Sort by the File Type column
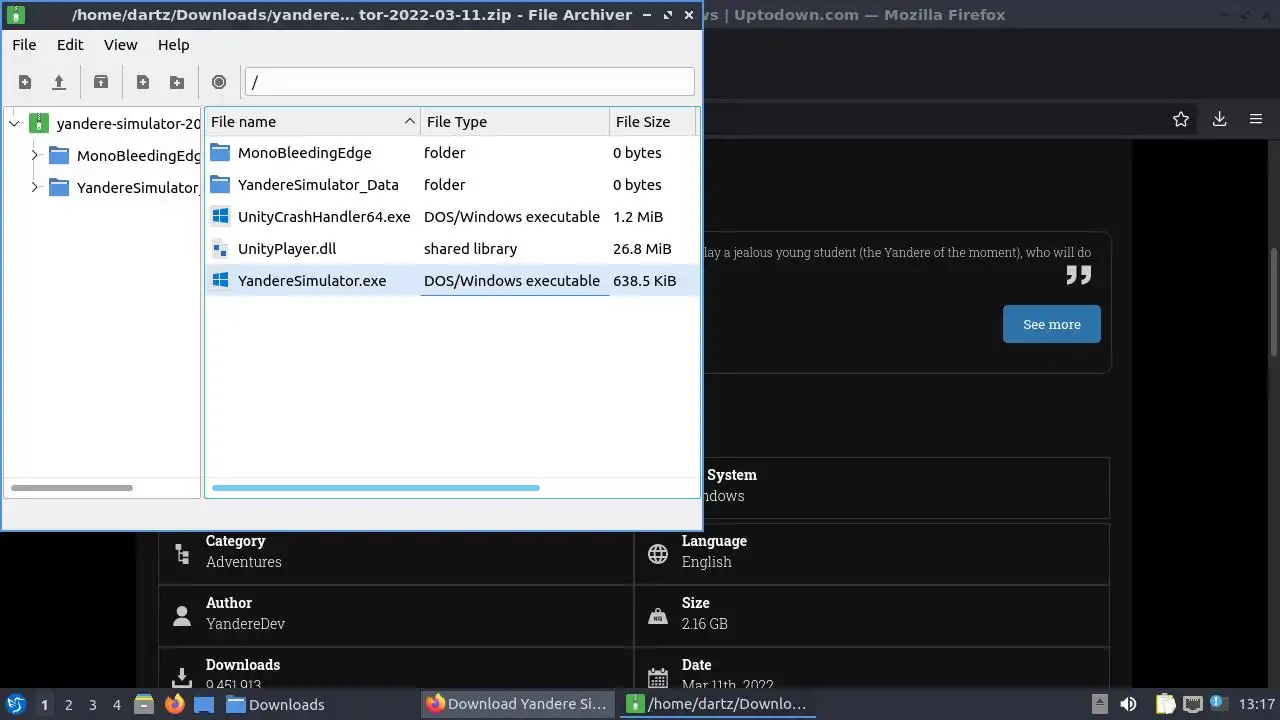 click(515, 122)
